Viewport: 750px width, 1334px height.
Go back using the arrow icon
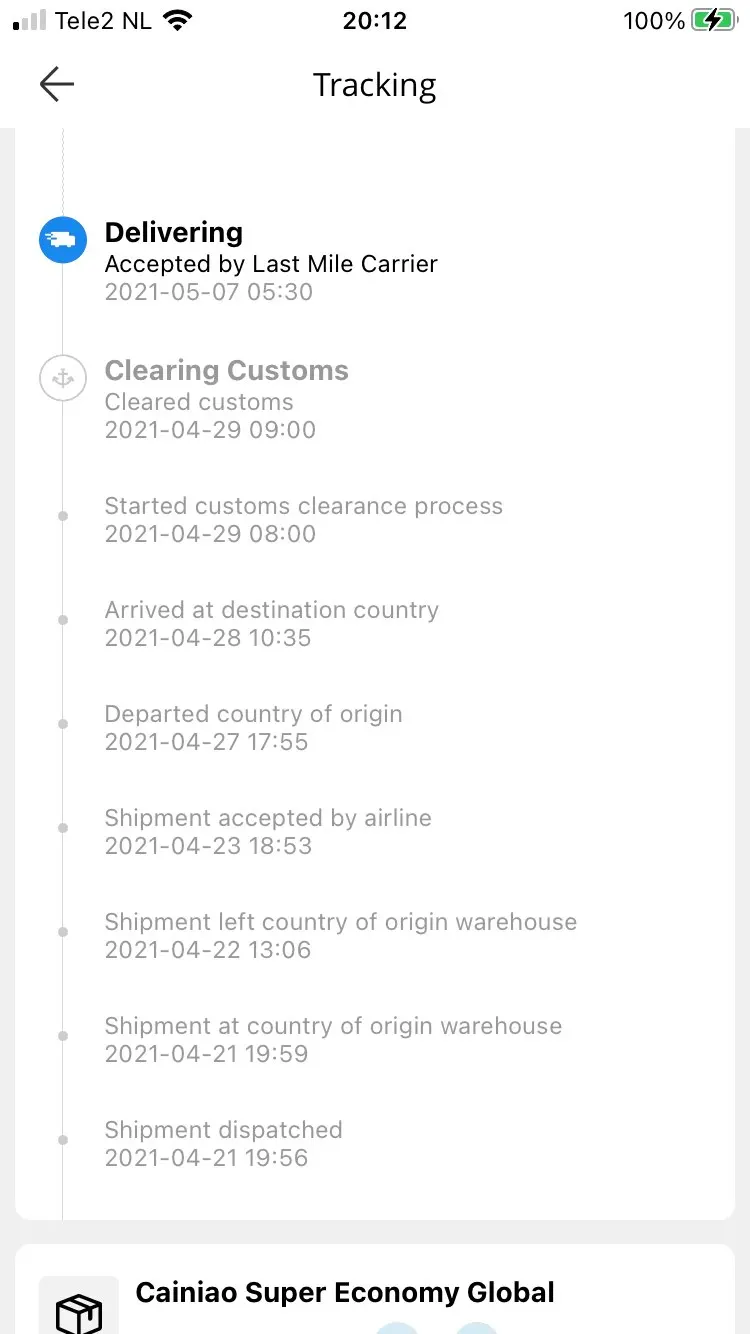[x=57, y=85]
